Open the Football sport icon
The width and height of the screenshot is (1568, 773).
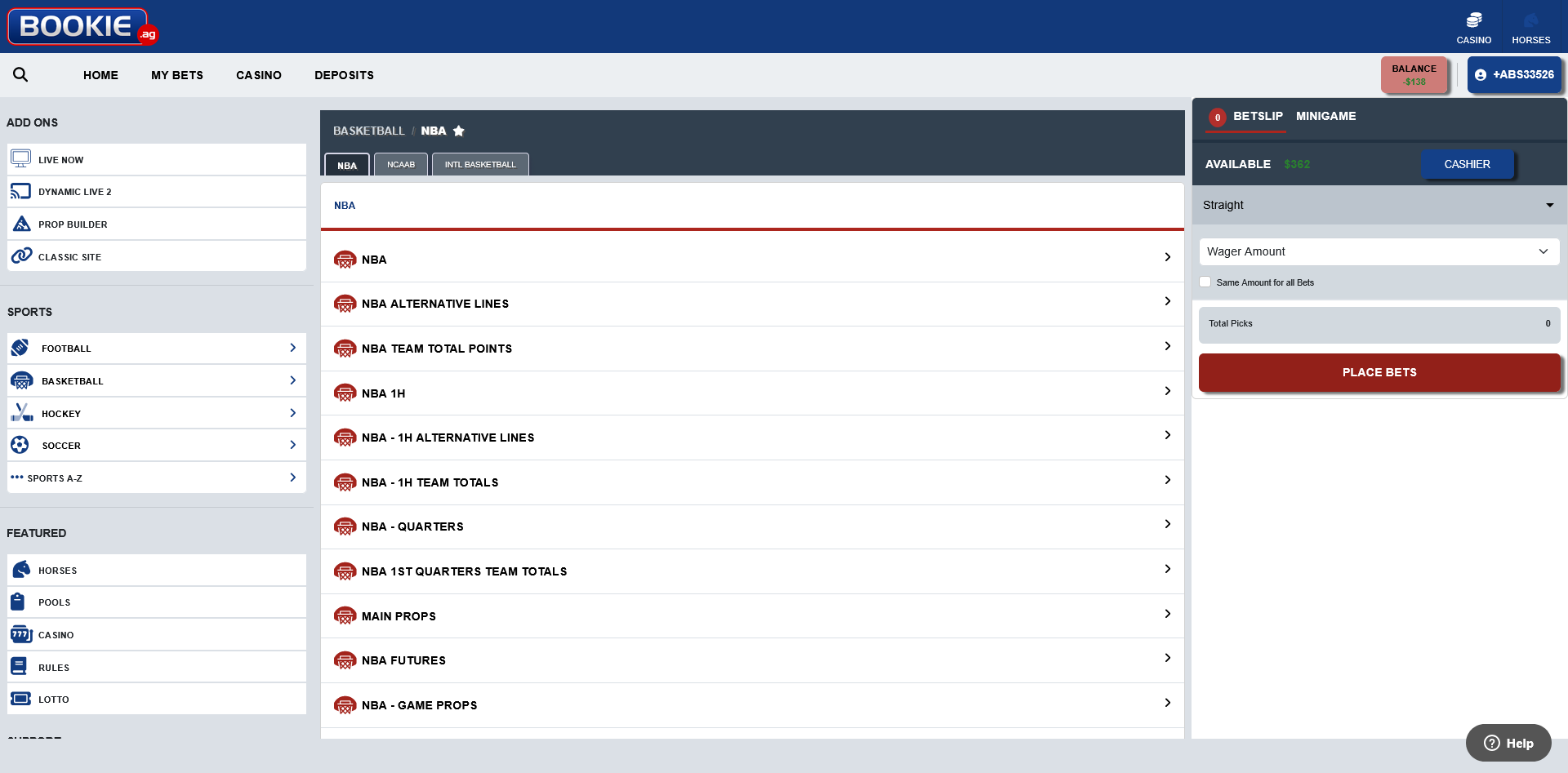pyautogui.click(x=20, y=347)
